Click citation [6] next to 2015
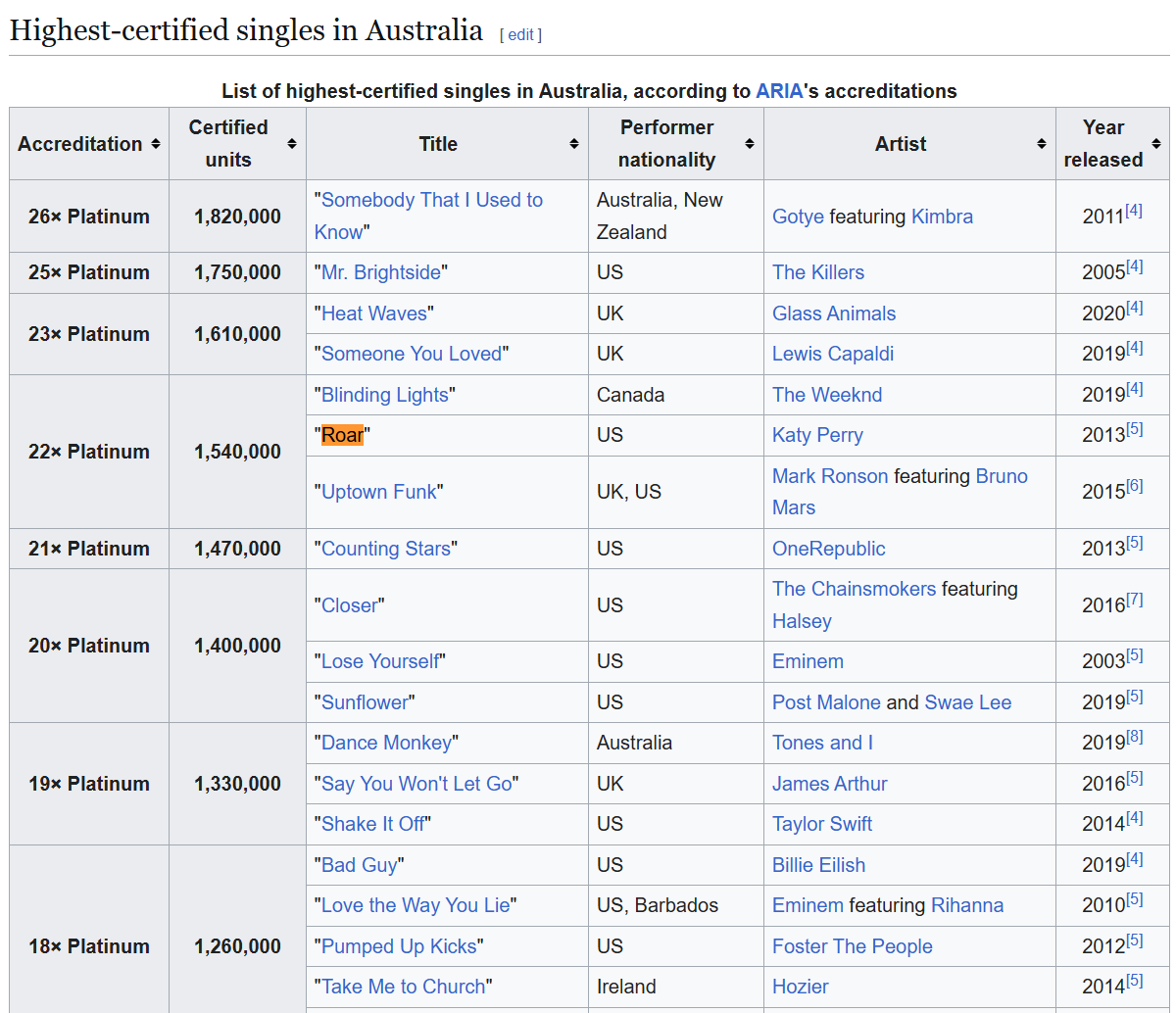1176x1013 pixels. point(1134,485)
